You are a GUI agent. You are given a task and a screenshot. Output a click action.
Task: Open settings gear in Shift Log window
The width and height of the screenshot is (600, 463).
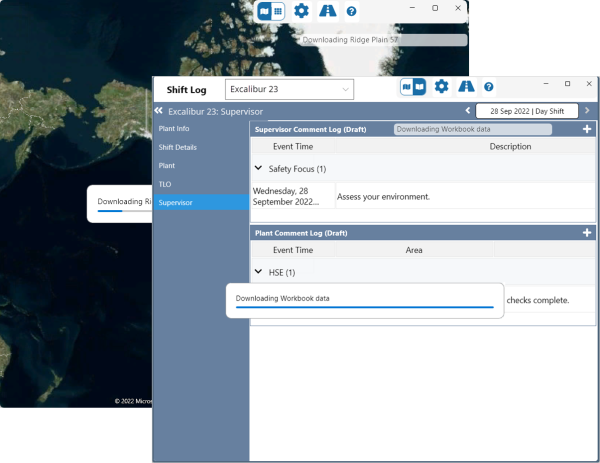[x=441, y=87]
